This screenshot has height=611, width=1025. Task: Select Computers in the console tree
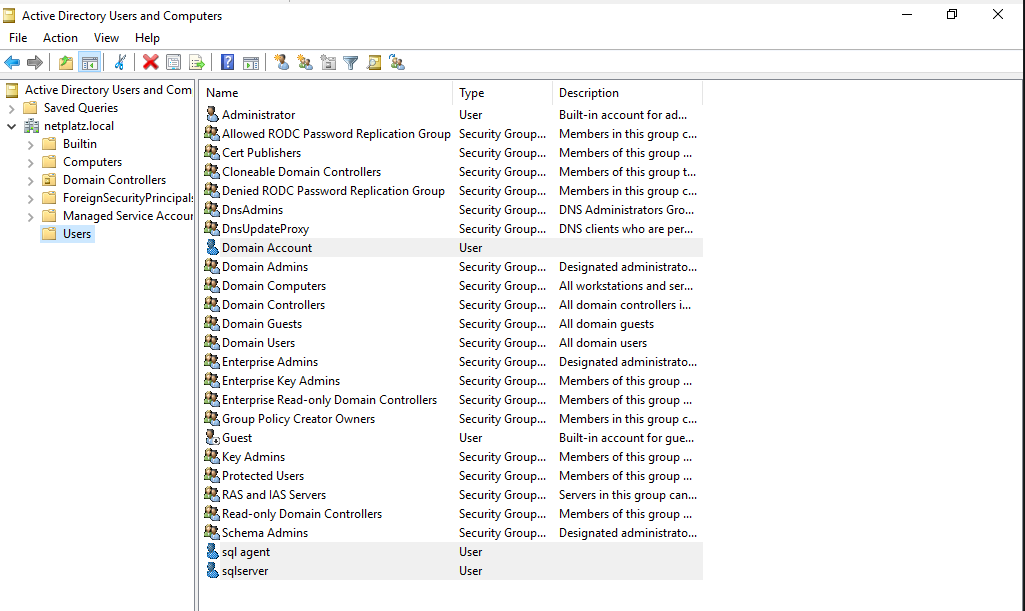(x=92, y=162)
